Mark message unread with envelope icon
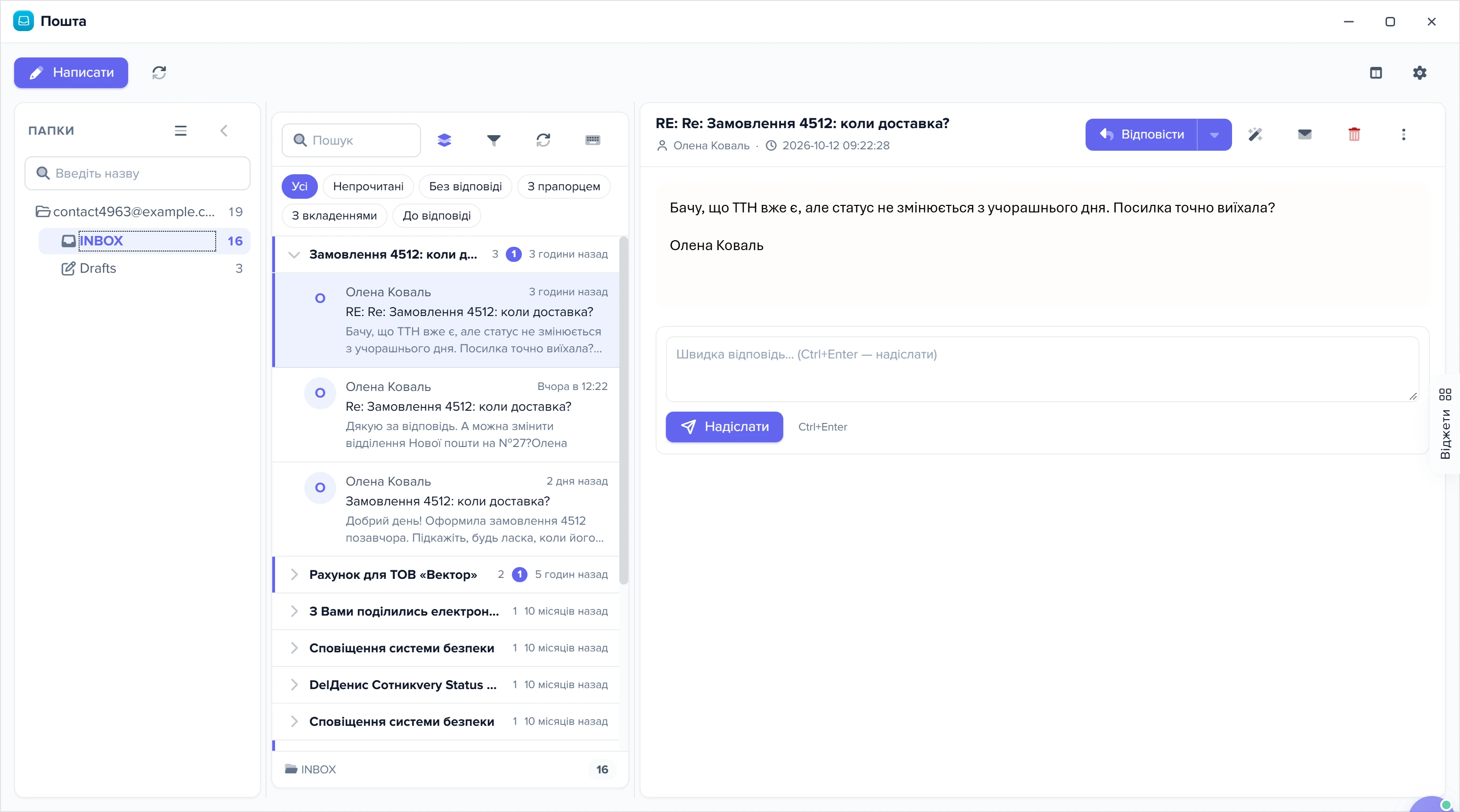 point(1305,134)
